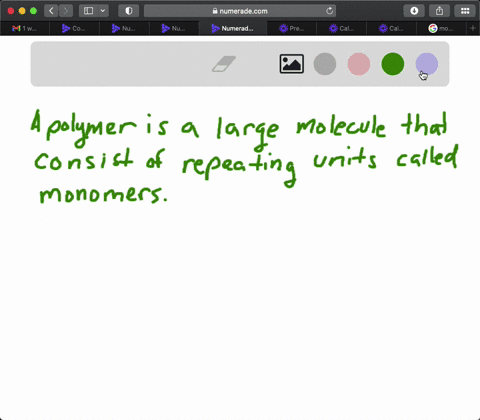Pick the lavender pen color
This screenshot has width=480, height=420.
(x=427, y=64)
